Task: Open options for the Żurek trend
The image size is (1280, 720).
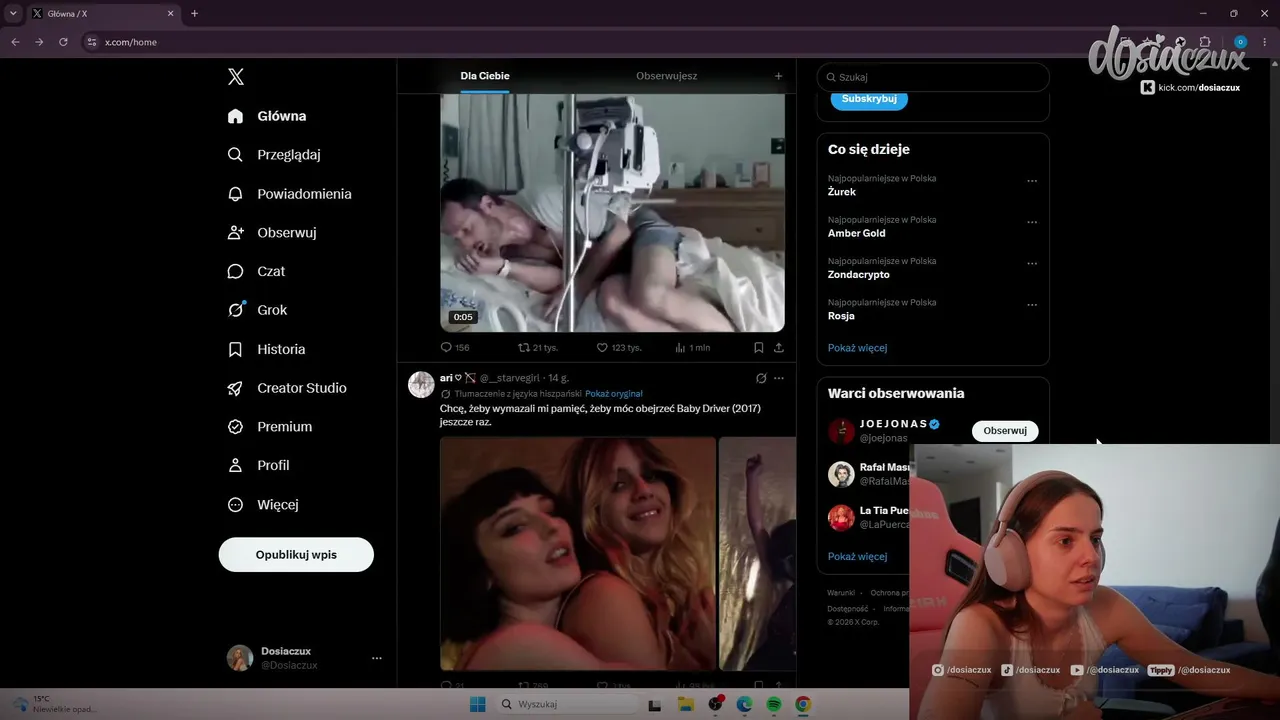Action: [x=1032, y=181]
